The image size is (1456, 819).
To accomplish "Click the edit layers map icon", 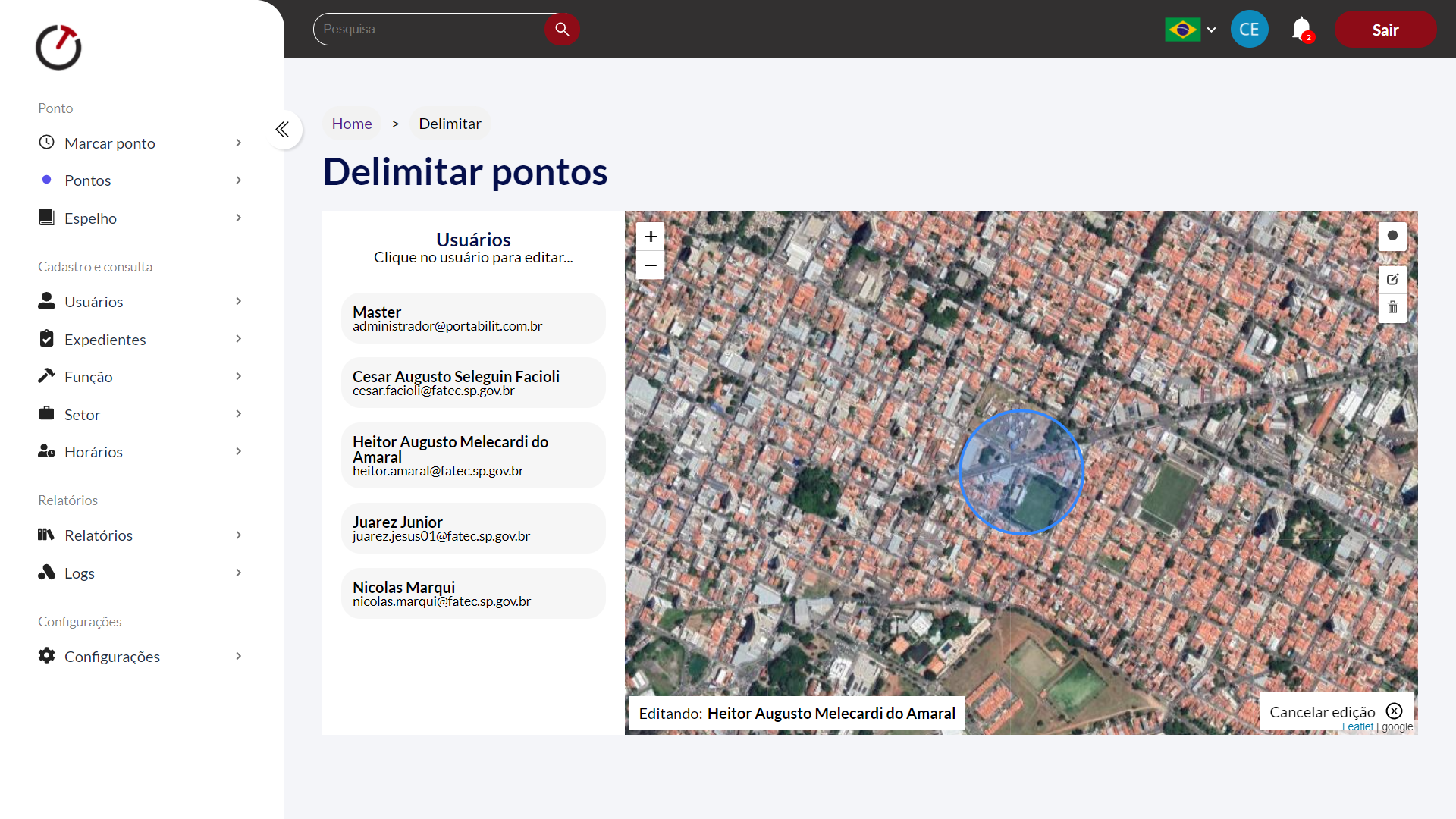I will pyautogui.click(x=1392, y=279).
